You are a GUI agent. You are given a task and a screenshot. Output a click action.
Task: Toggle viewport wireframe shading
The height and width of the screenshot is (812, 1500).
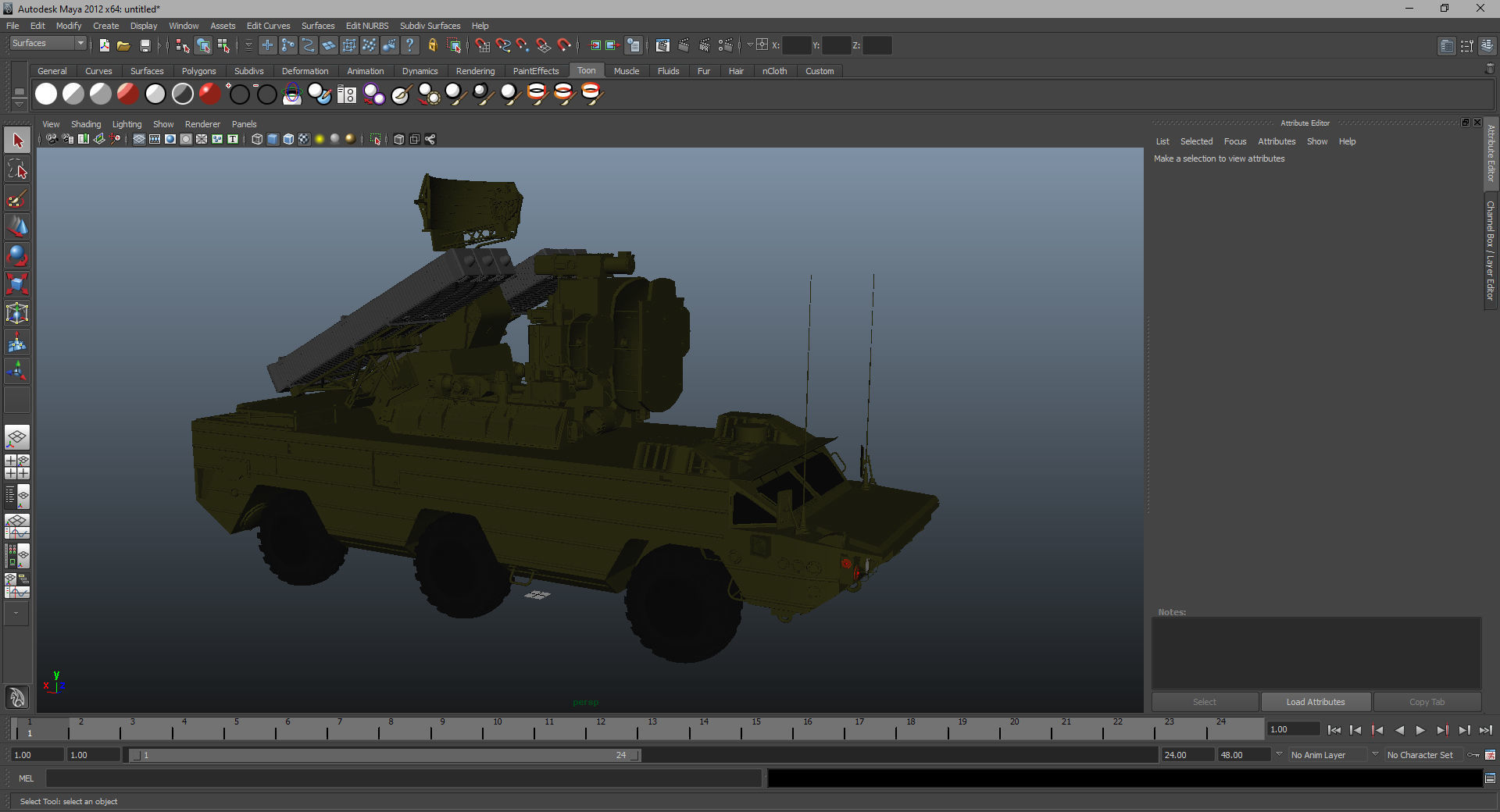[257, 139]
